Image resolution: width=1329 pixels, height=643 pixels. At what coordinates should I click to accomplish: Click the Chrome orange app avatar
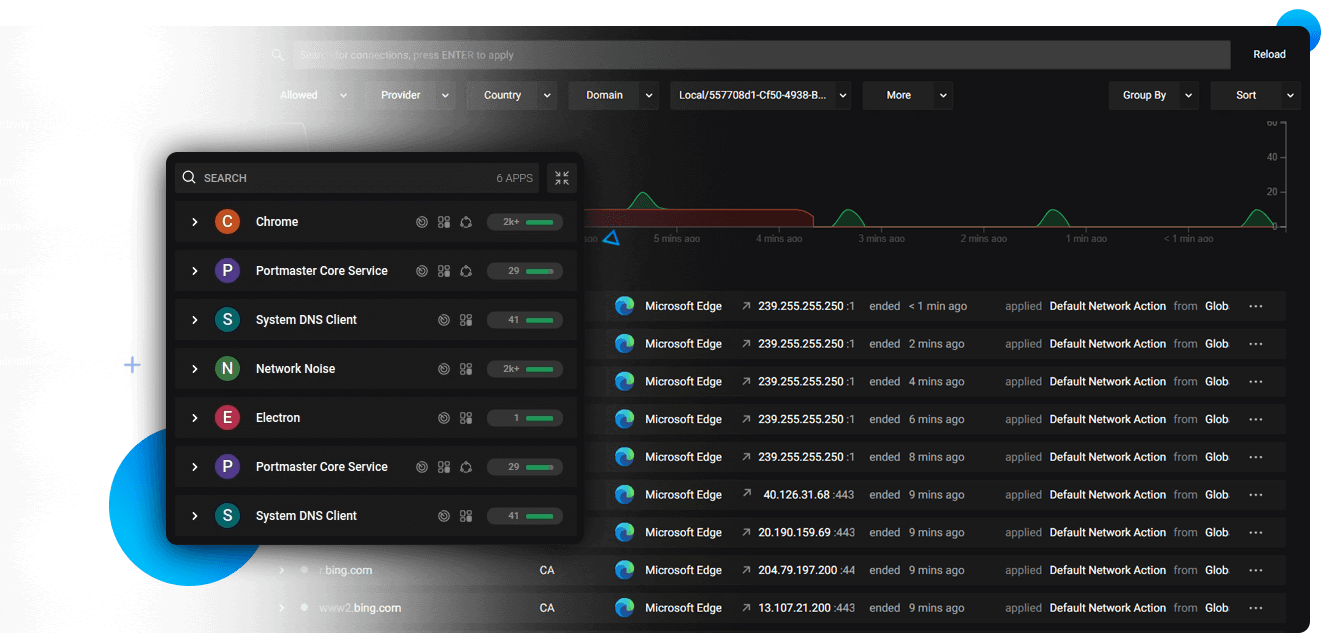(x=227, y=222)
